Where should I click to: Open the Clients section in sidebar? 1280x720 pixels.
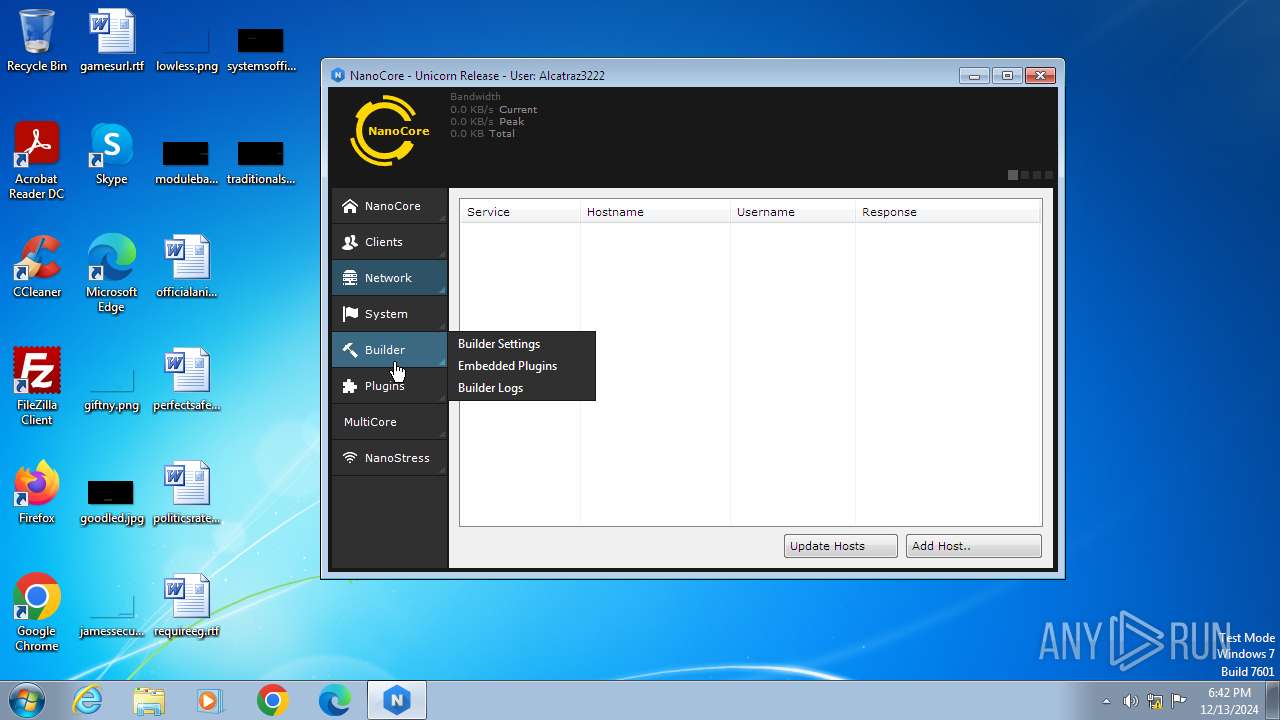[389, 242]
